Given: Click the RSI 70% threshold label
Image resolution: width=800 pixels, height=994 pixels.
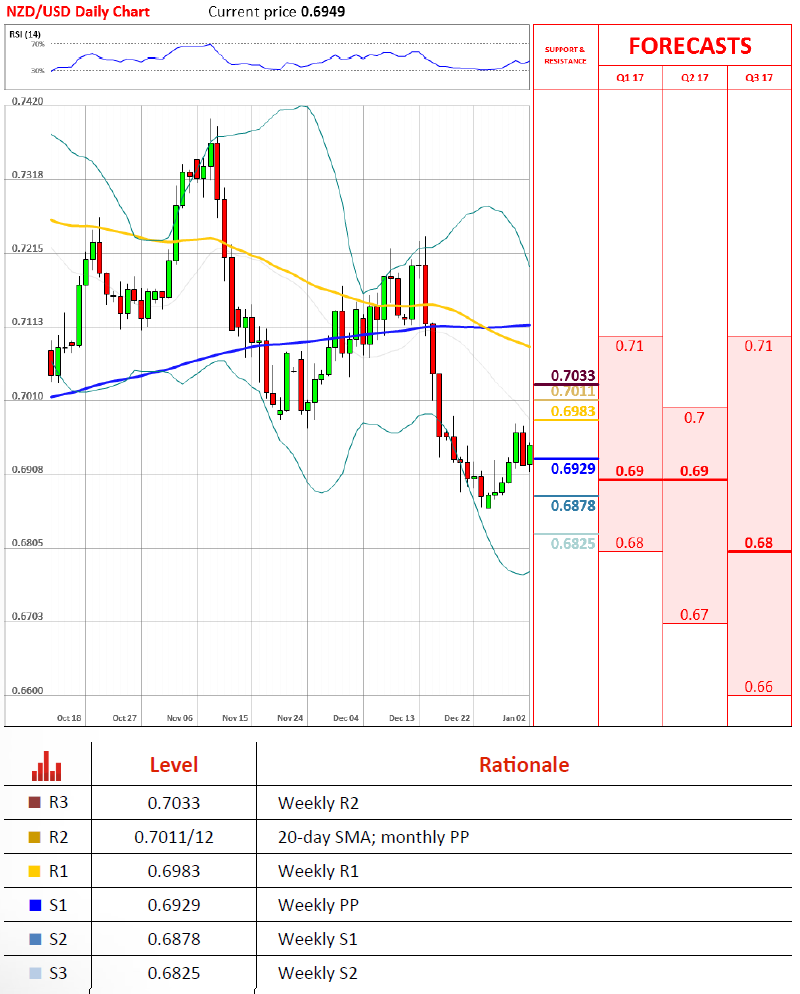Looking at the screenshot, I should point(38,44).
